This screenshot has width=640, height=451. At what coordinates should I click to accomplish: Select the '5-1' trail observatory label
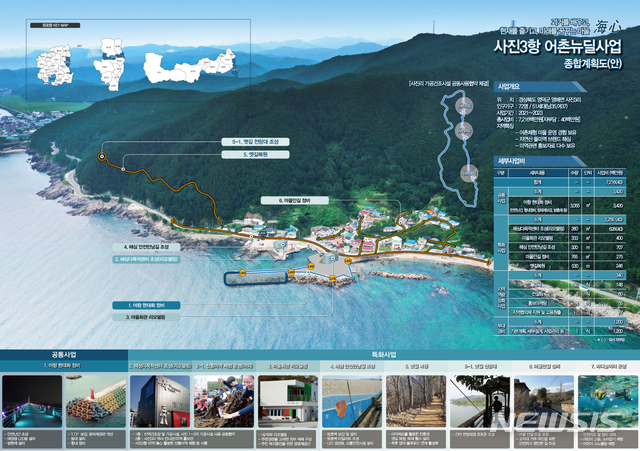pyautogui.click(x=255, y=142)
